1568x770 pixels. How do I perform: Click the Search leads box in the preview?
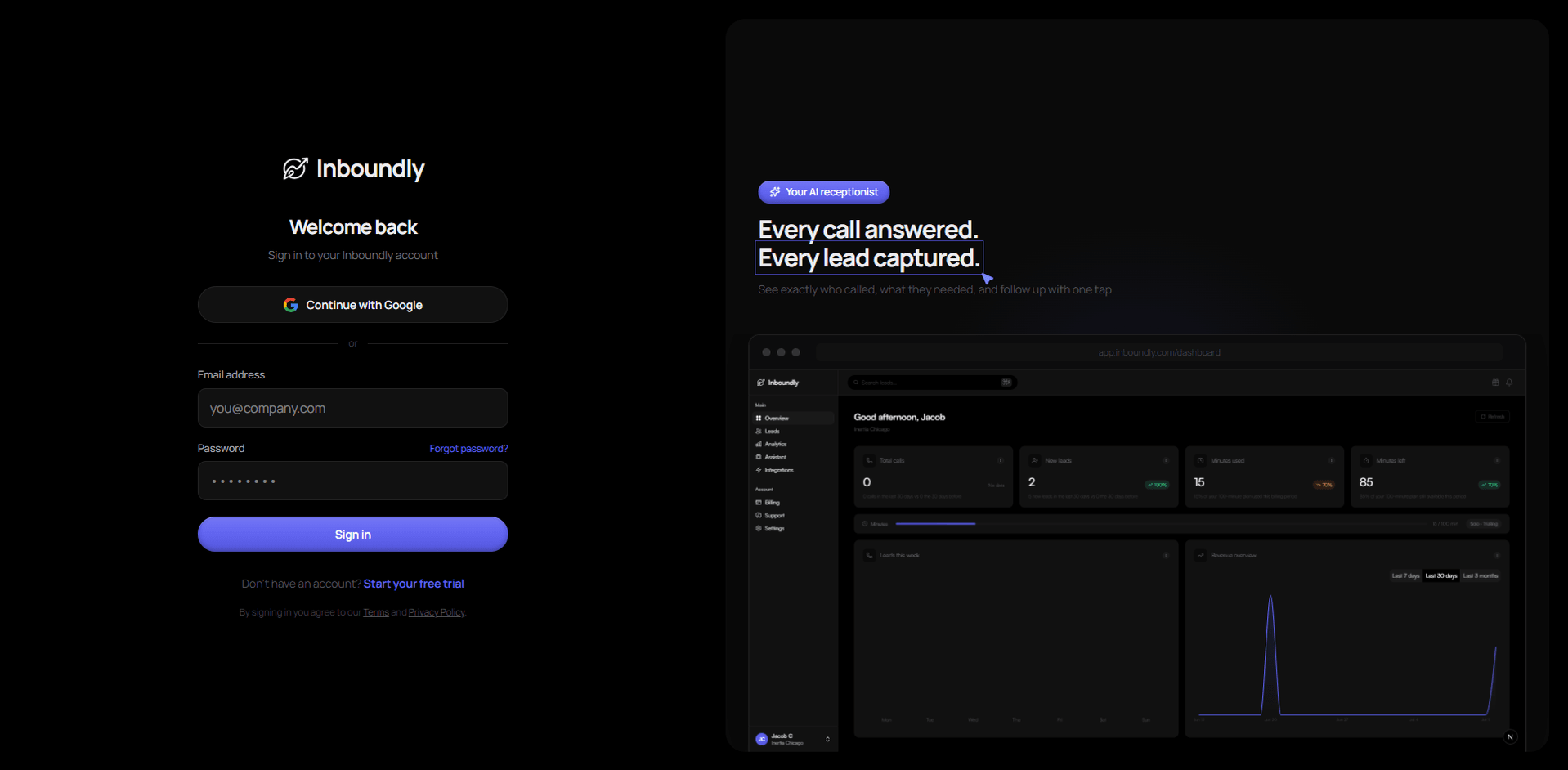click(932, 383)
